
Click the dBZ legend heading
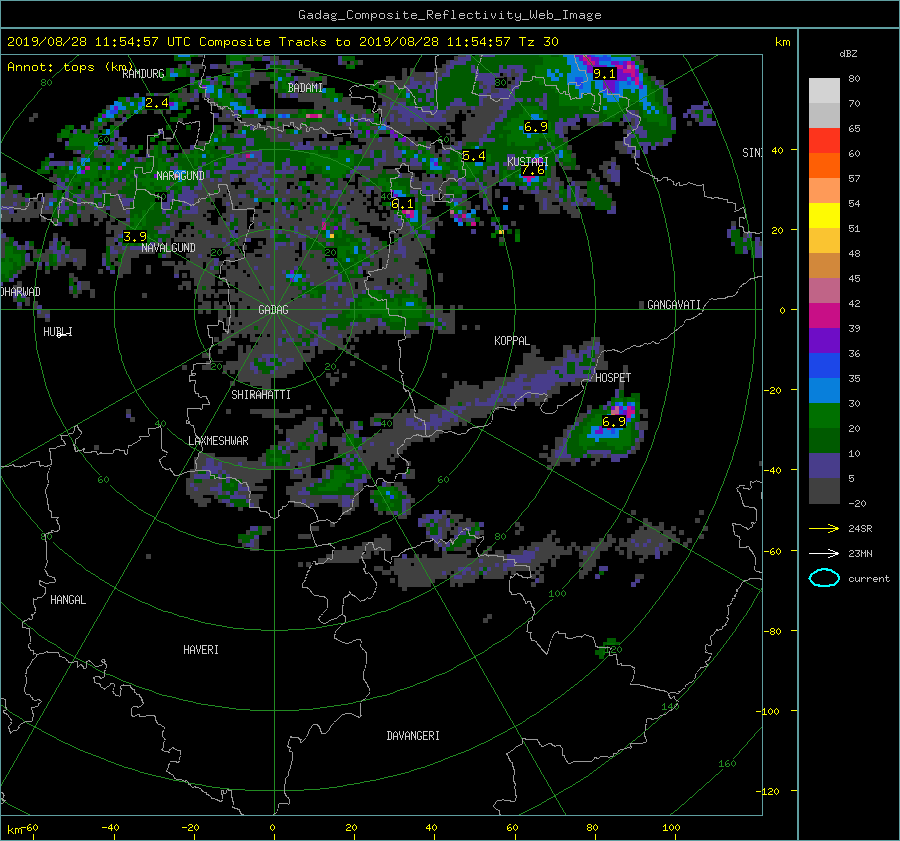click(848, 54)
